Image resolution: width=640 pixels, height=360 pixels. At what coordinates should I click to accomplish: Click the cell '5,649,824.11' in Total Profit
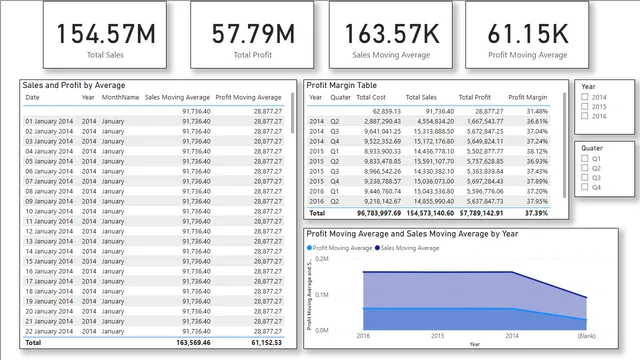tap(484, 141)
